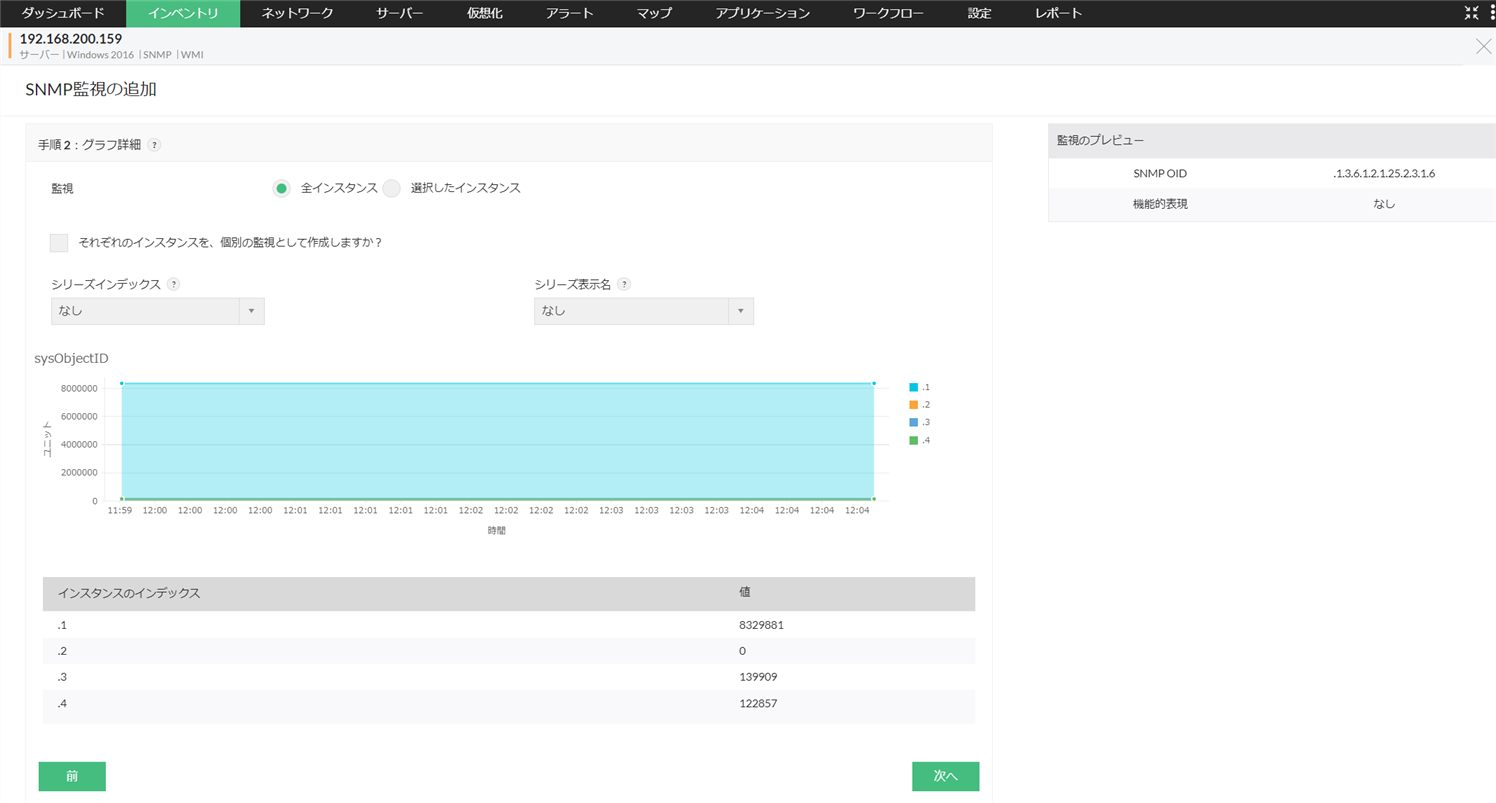1496x803 pixels.
Task: Click the 次へ button
Action: (x=945, y=776)
